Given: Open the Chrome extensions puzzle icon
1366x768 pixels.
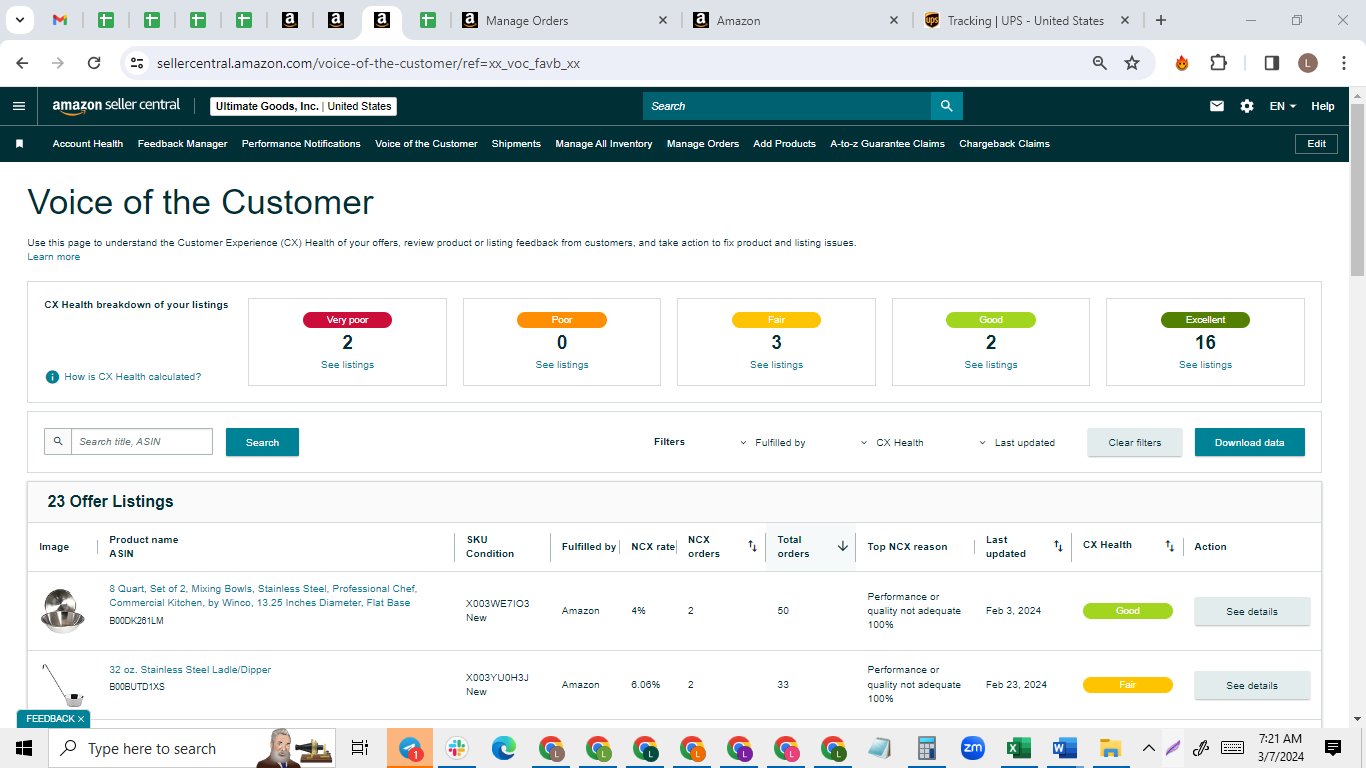Looking at the screenshot, I should 1218,63.
